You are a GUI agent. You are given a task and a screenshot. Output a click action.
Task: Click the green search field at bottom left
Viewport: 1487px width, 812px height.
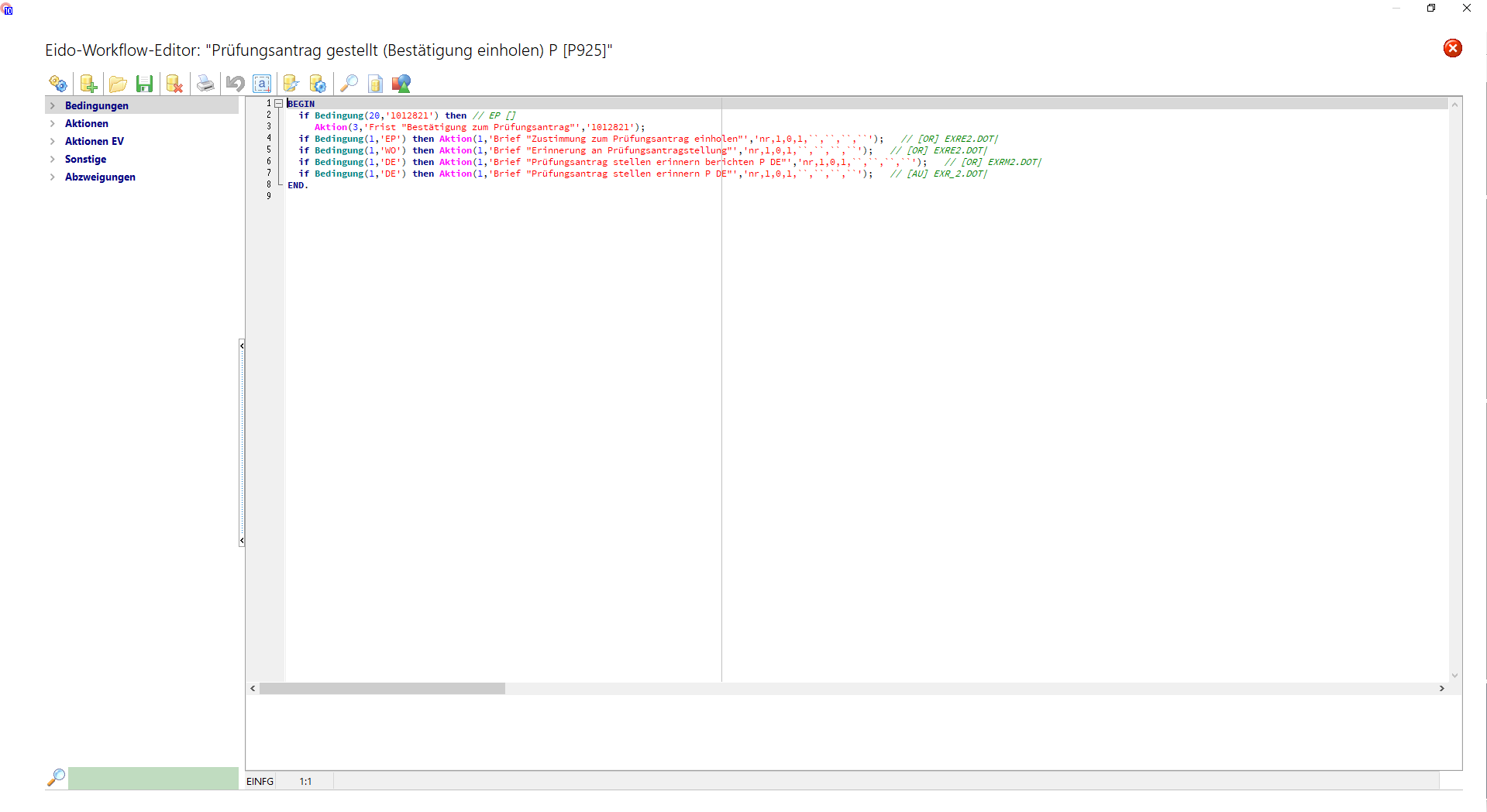point(153,778)
